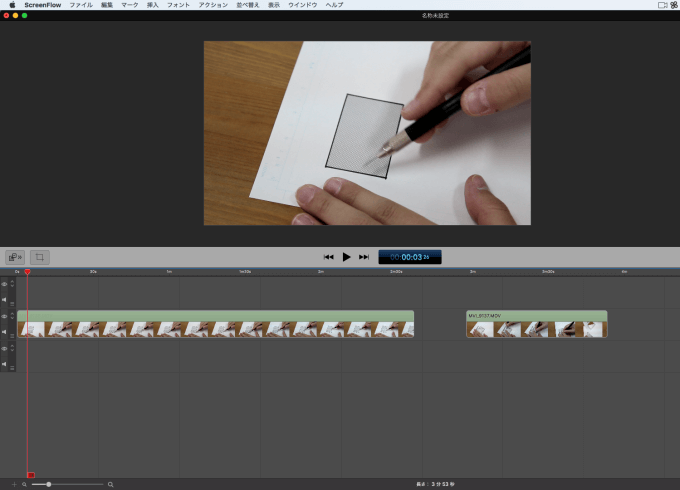Select the long first video clip on timeline

[x=216, y=324]
